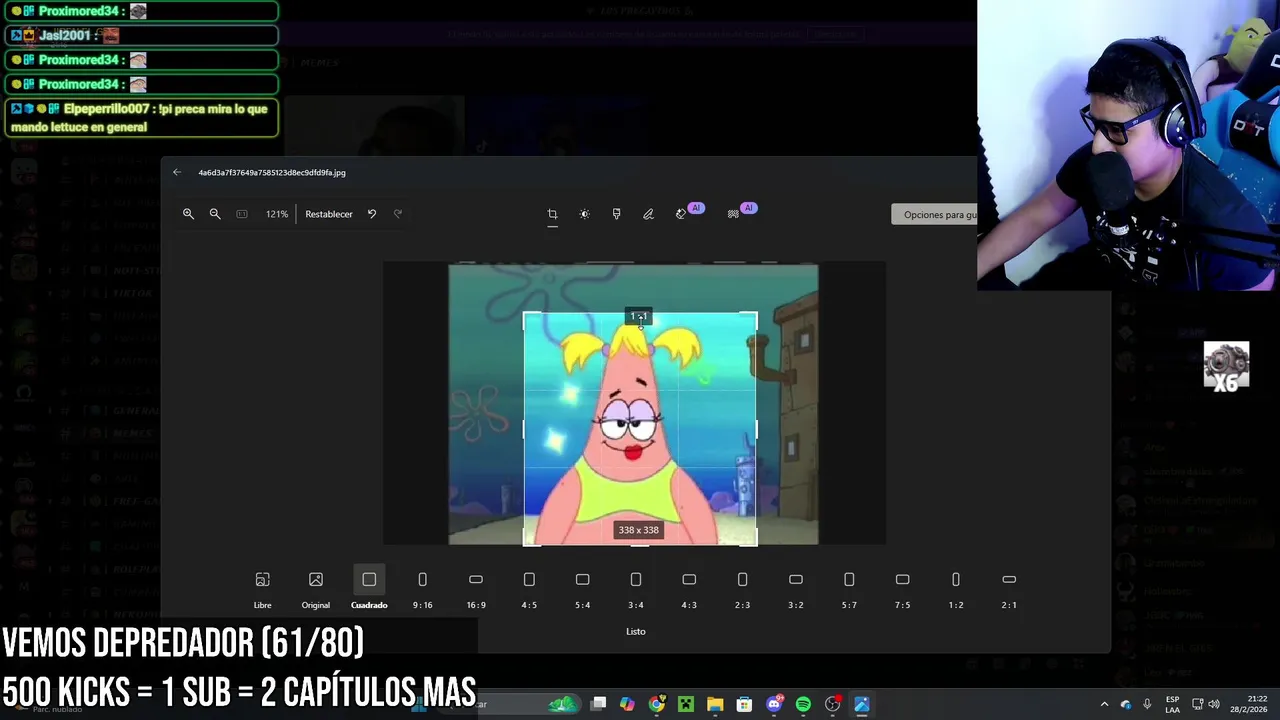Open Minecraft from the taskbar

pyautogui.click(x=686, y=704)
